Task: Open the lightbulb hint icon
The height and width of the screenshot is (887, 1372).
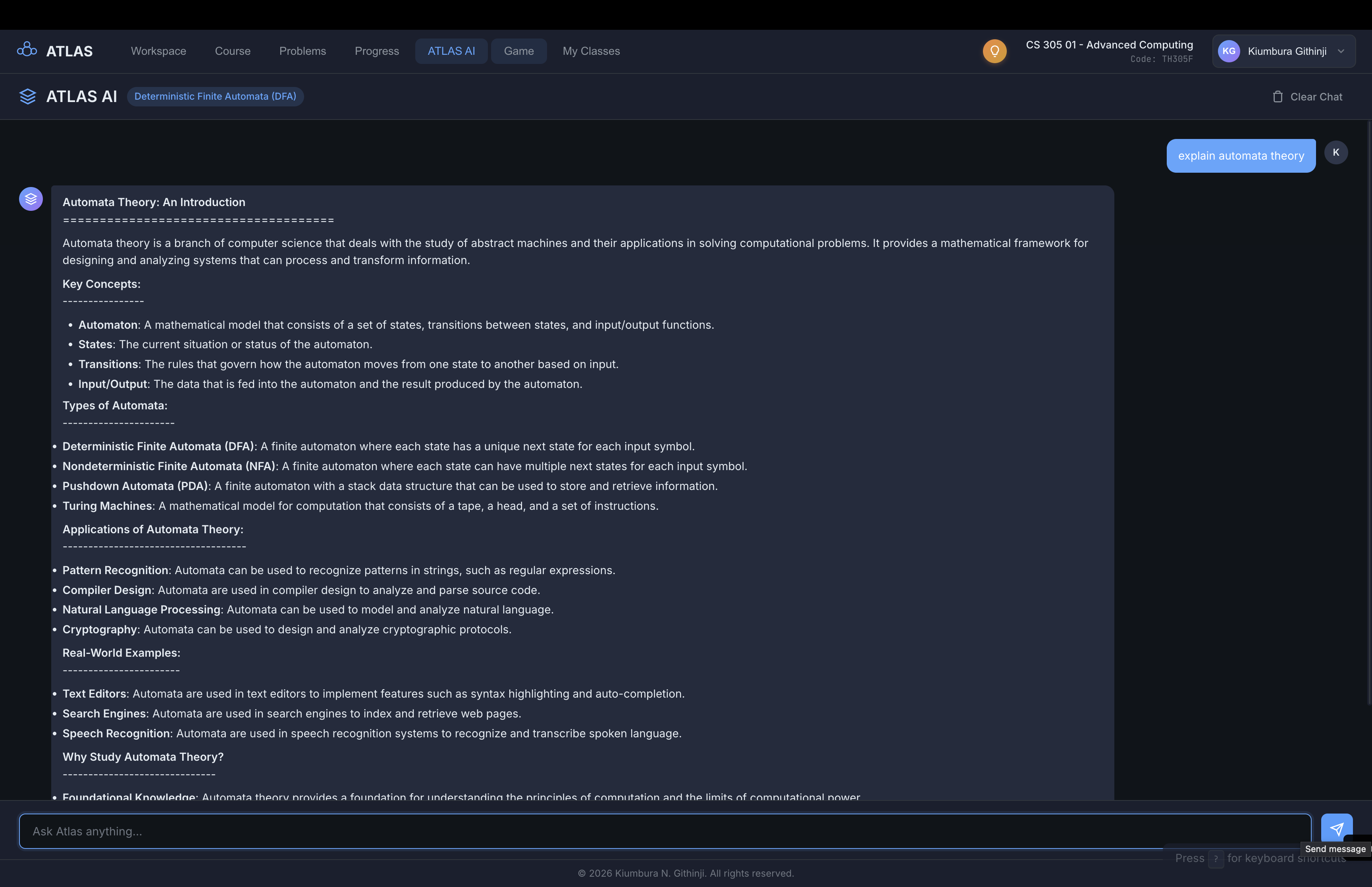Action: [x=994, y=51]
